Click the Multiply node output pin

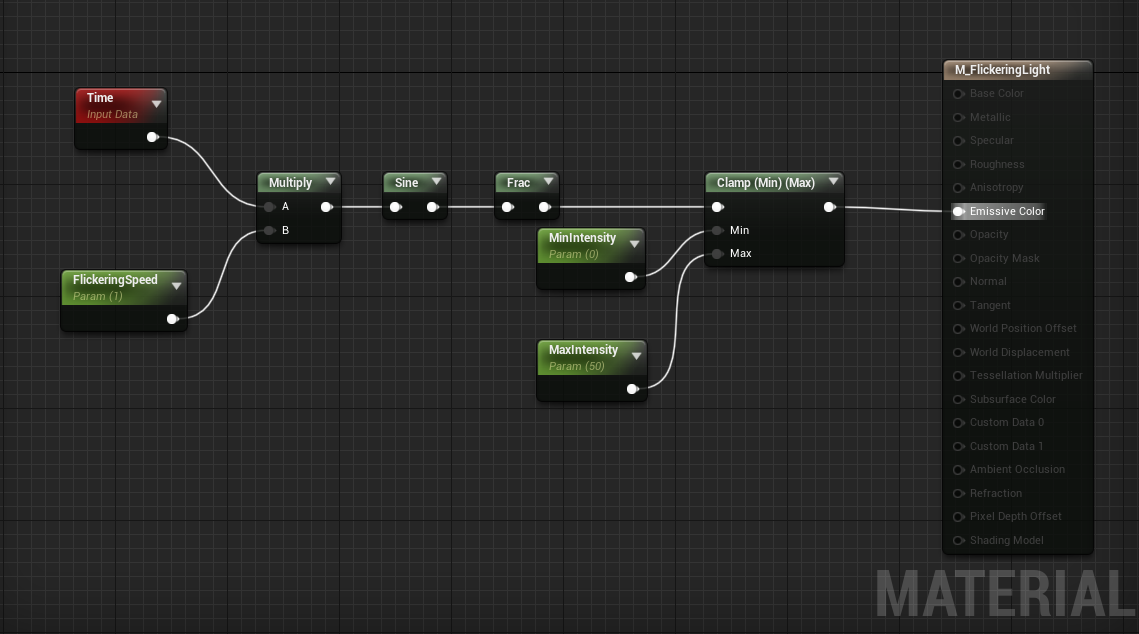click(327, 207)
